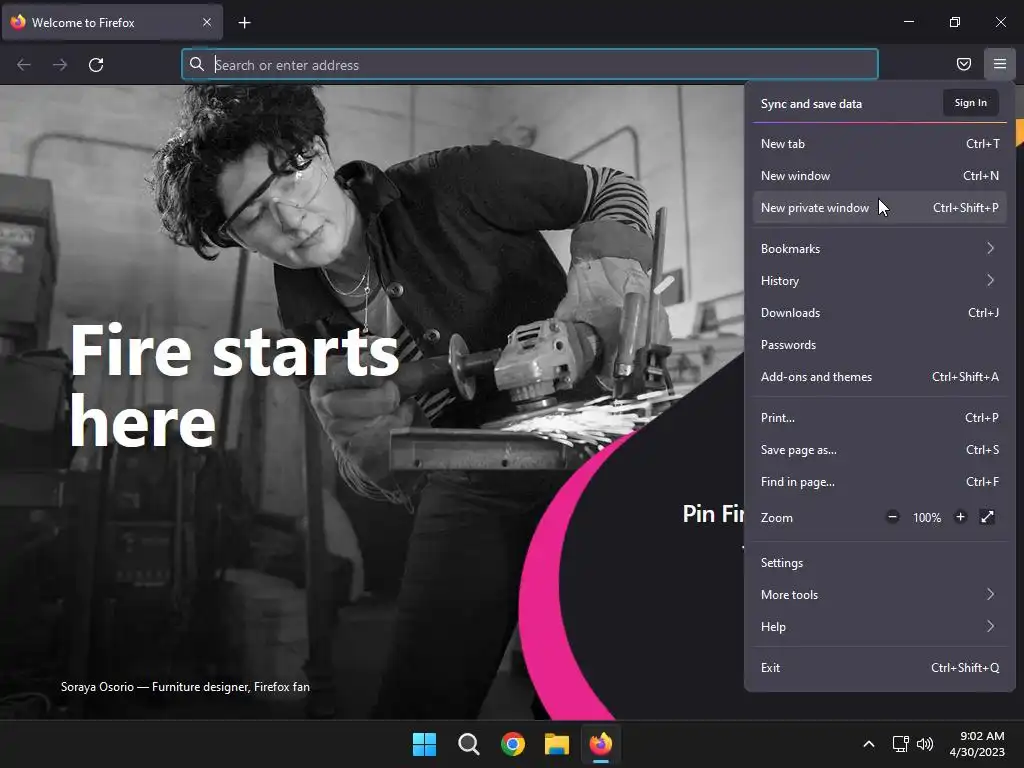Viewport: 1024px width, 768px height.
Task: Expand the More tools submenu
Action: coord(880,595)
